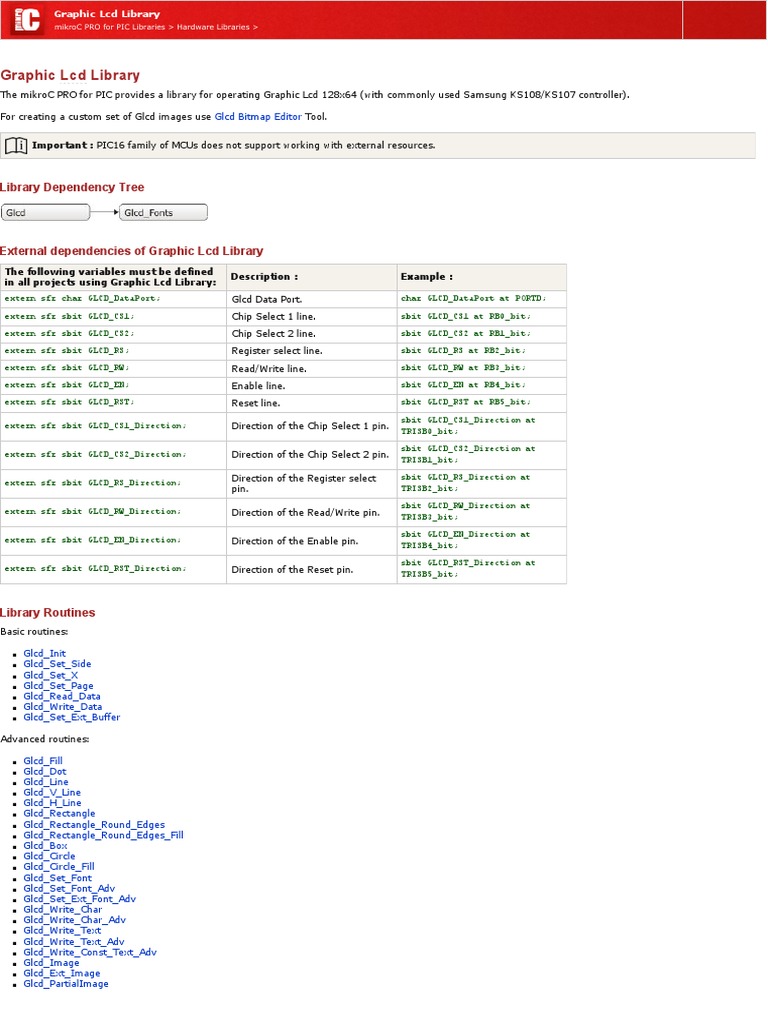Image resolution: width=768 pixels, height=1024 pixels.
Task: Click the 'Reset line.' description cell
Action: [x=312, y=404]
